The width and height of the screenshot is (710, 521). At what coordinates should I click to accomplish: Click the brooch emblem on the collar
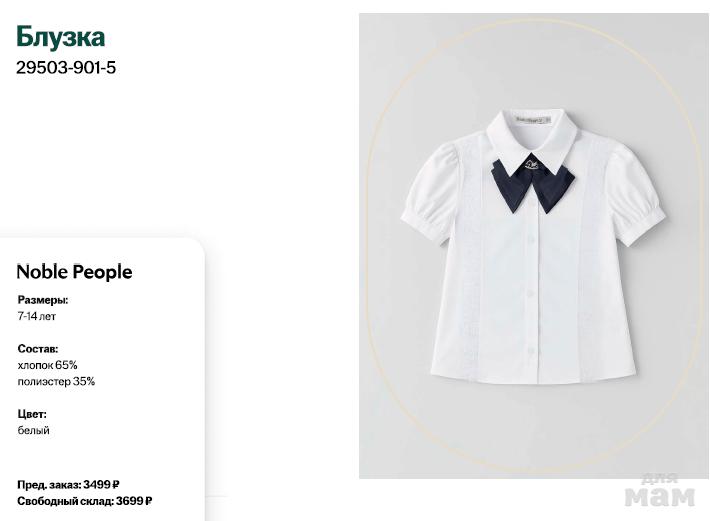pyautogui.click(x=532, y=162)
